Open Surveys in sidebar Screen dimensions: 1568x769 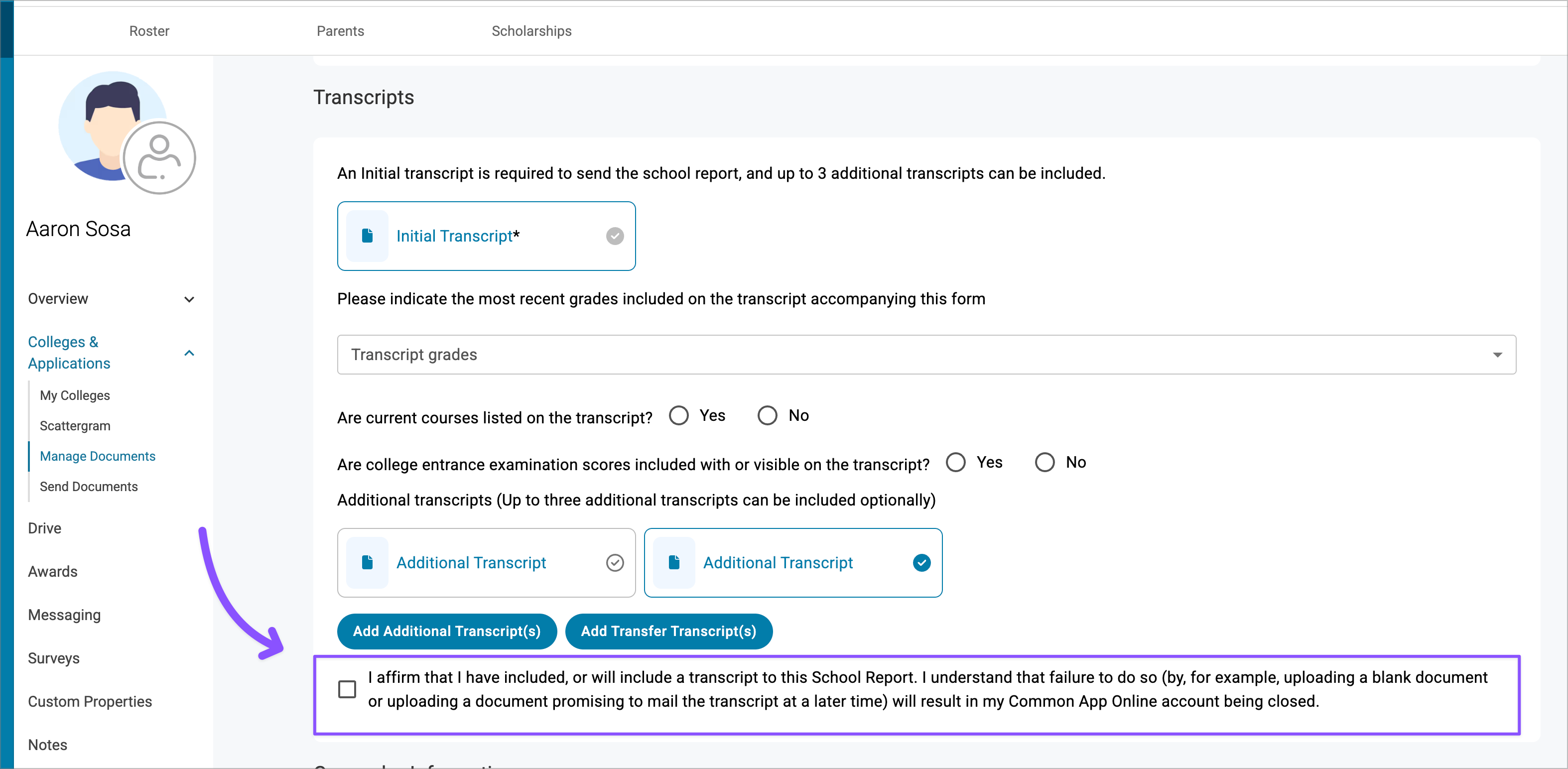pyautogui.click(x=54, y=658)
